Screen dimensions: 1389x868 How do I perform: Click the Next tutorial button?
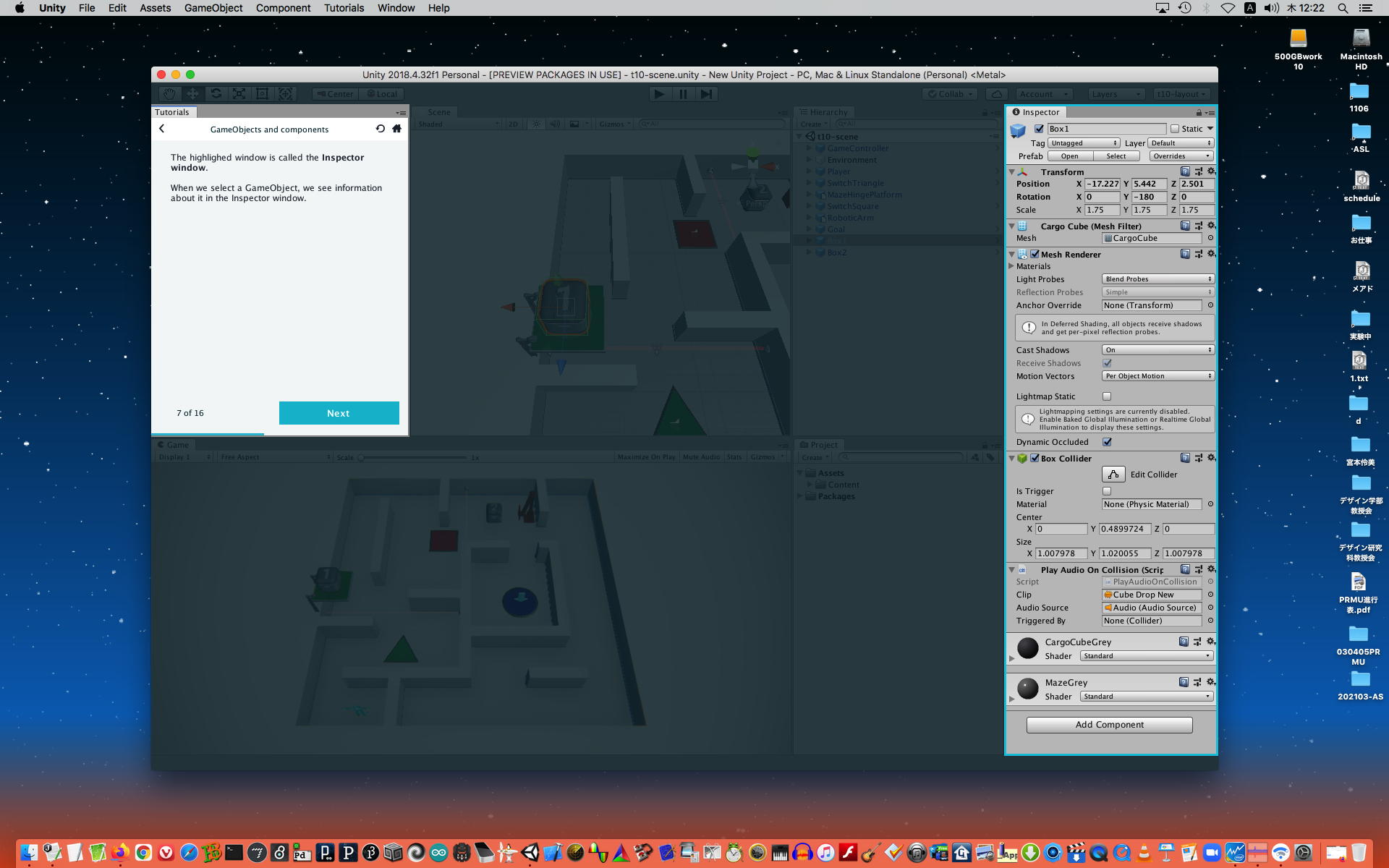pos(339,413)
